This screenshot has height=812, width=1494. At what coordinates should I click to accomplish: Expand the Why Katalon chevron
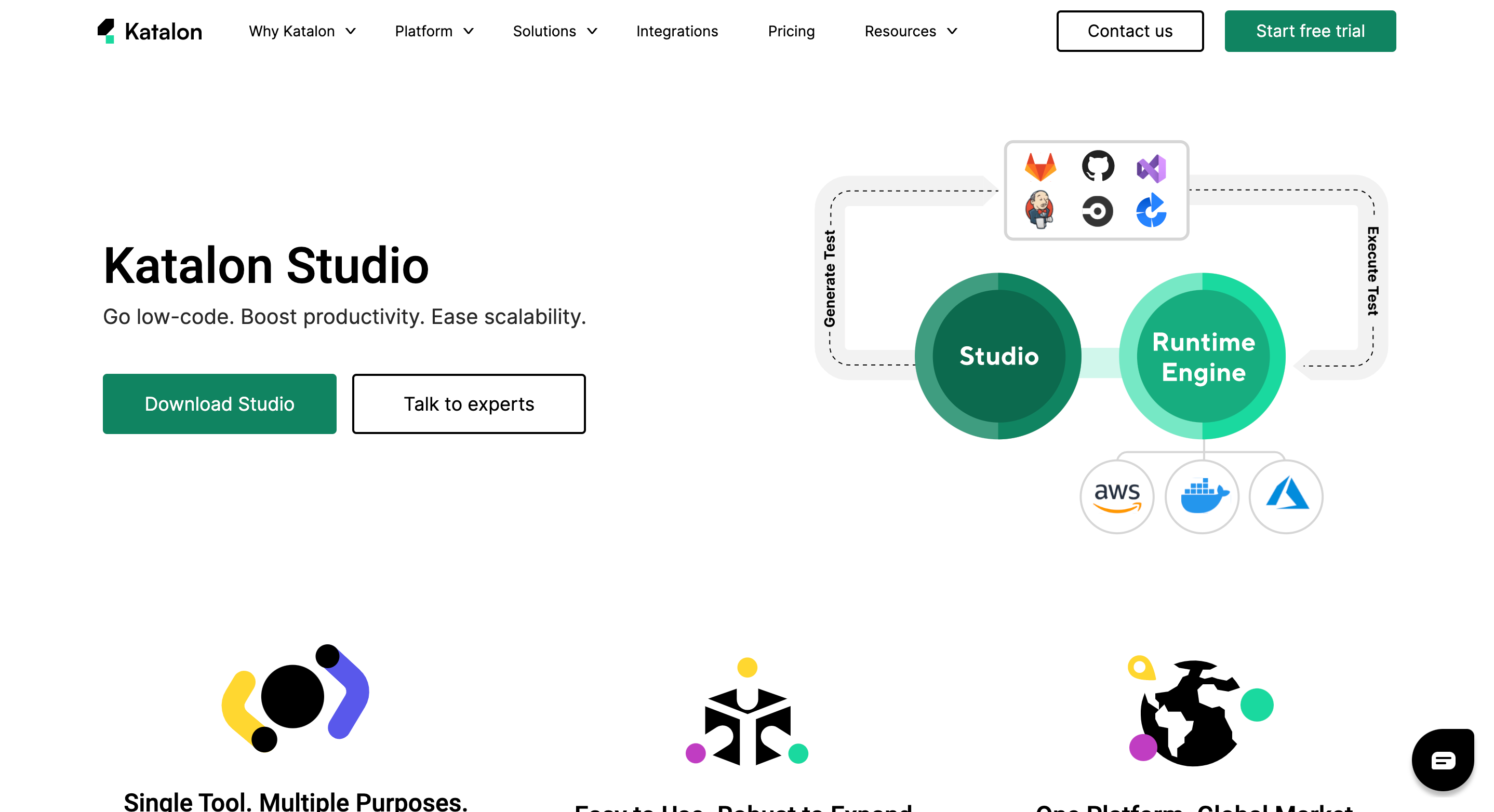click(x=350, y=31)
